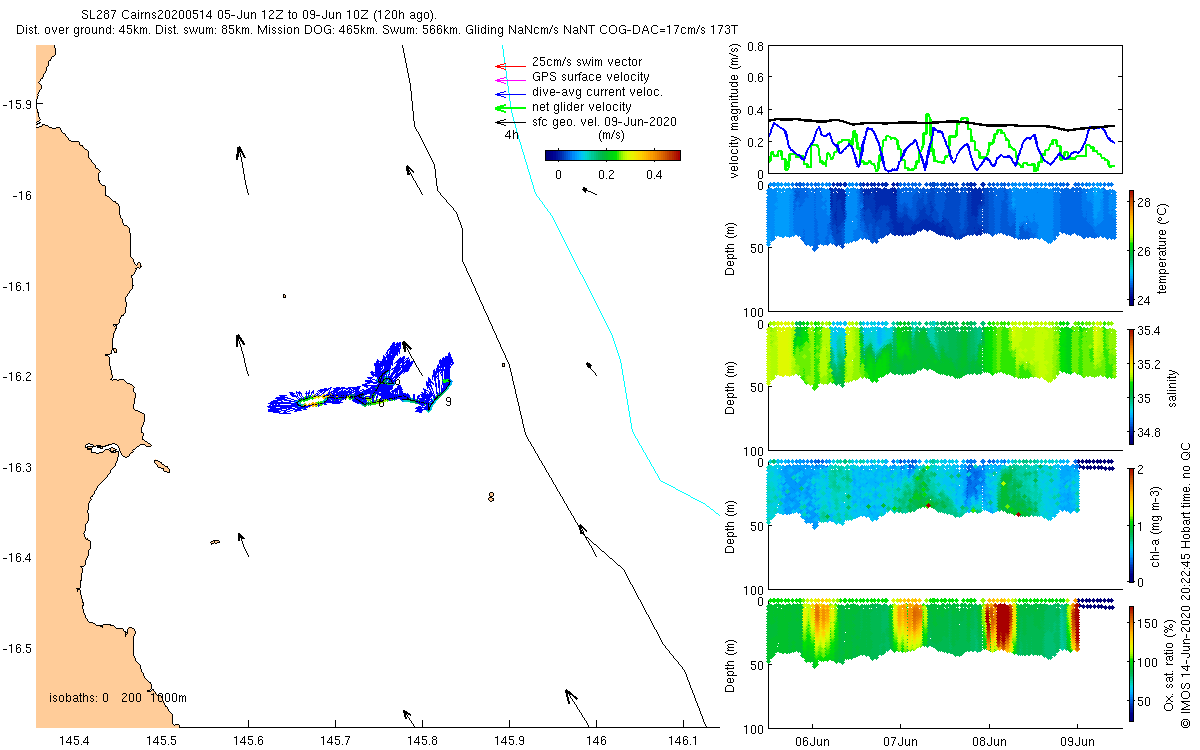Click the '145.7' longitude tick label

point(335,740)
